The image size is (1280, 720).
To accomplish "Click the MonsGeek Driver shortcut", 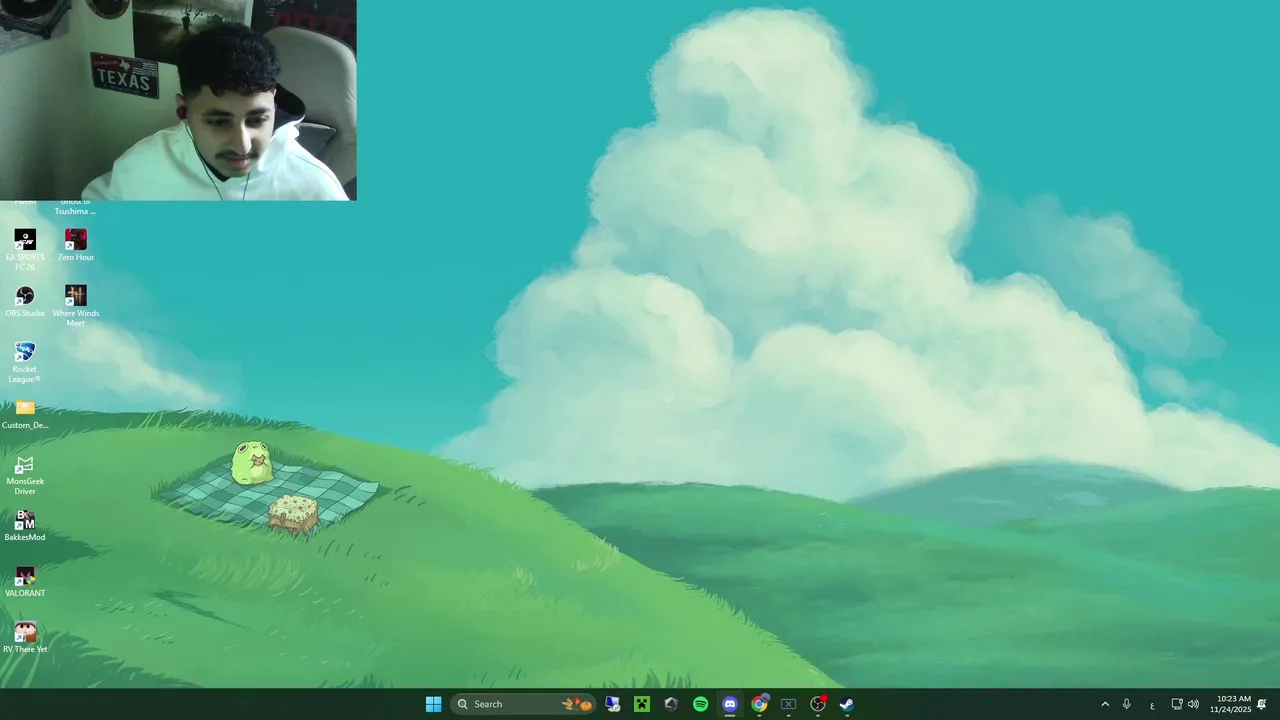I will 25,474.
